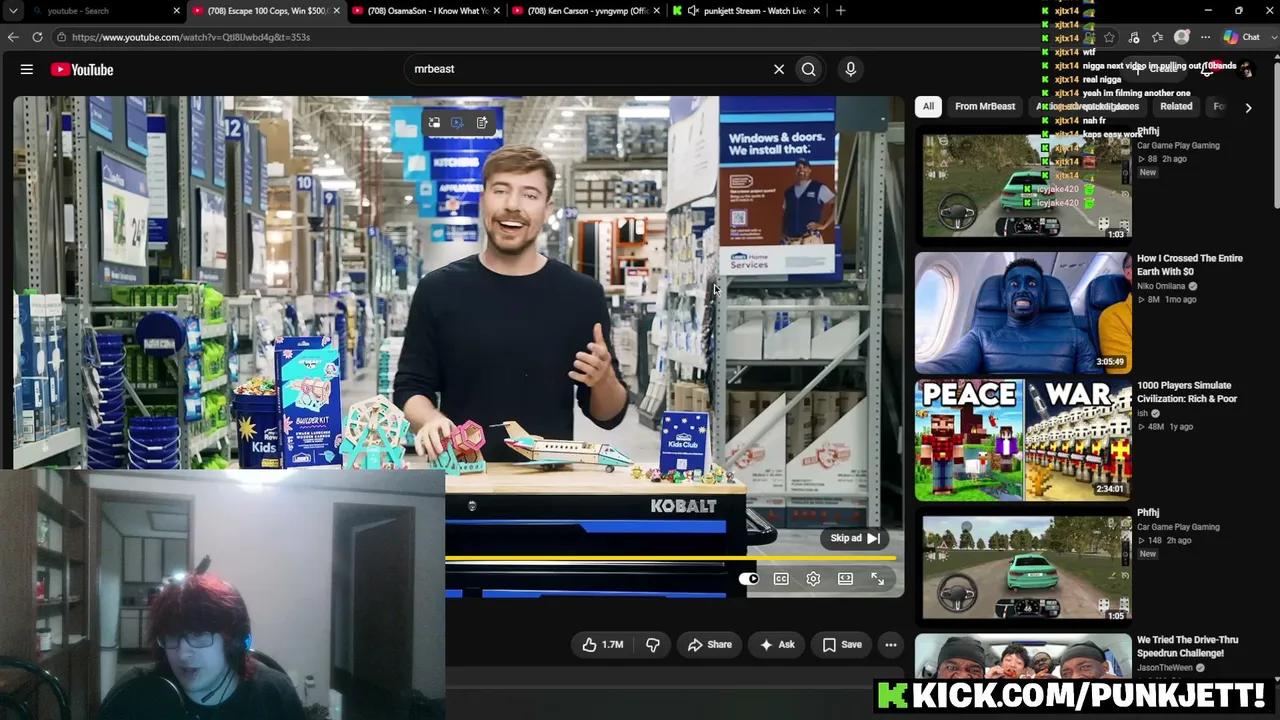Open 1000 Players Simulate Civilization title
This screenshot has width=1280, height=720.
tap(1187, 392)
